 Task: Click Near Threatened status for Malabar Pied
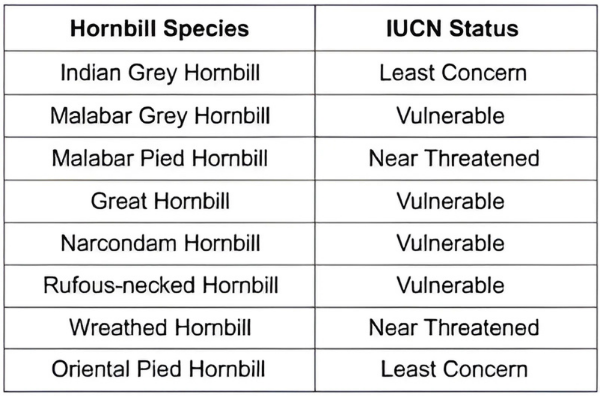coord(454,158)
